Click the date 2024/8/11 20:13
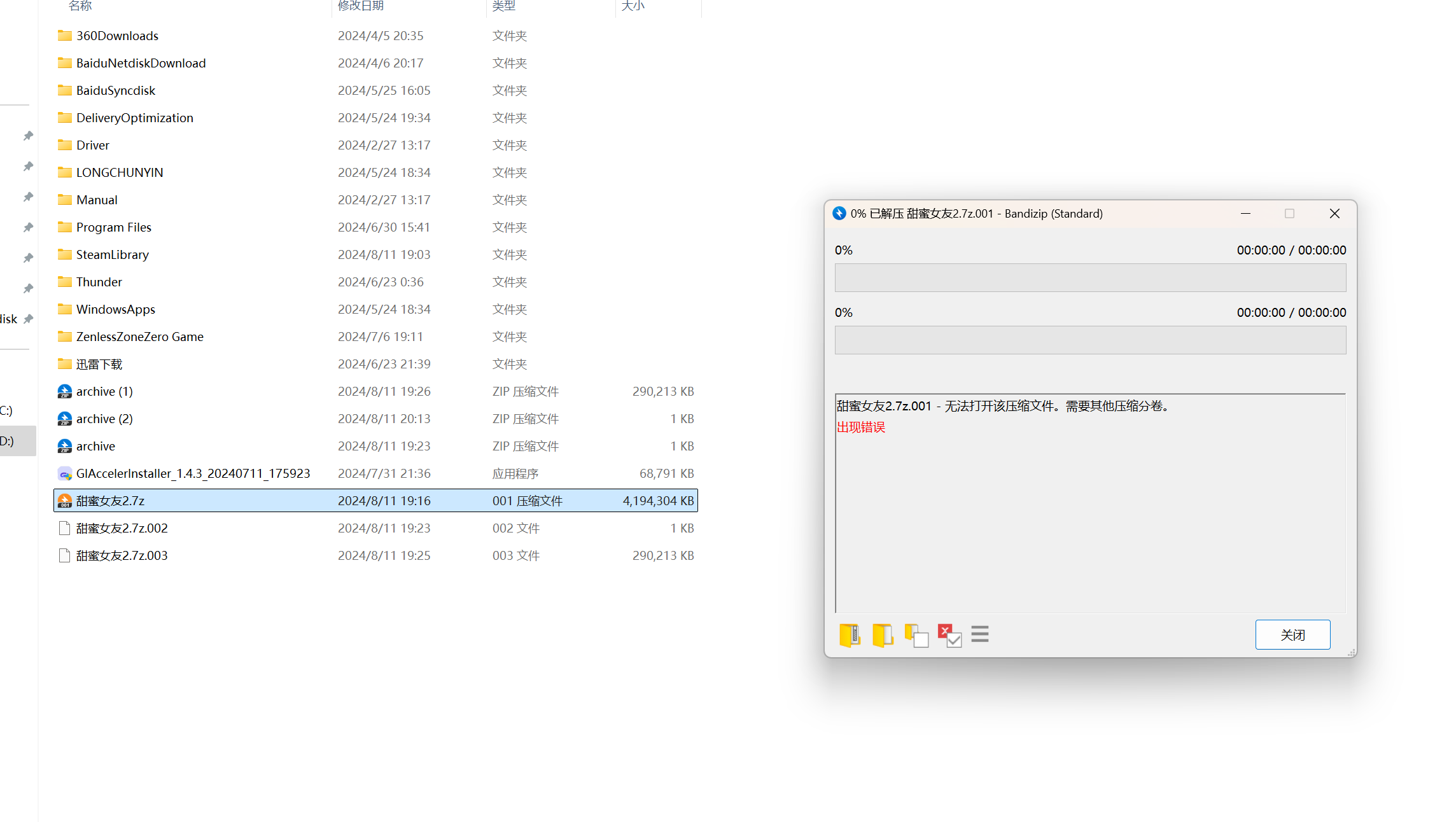 click(384, 419)
